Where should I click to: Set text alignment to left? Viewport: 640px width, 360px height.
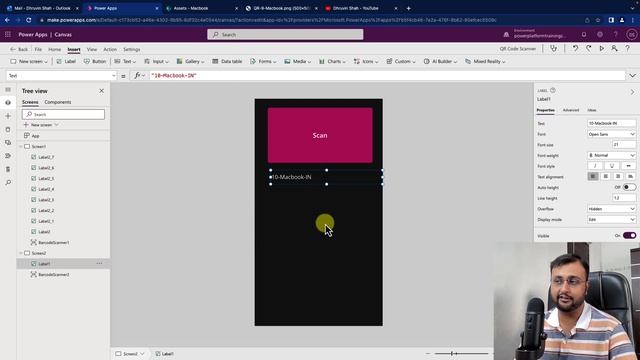point(593,176)
